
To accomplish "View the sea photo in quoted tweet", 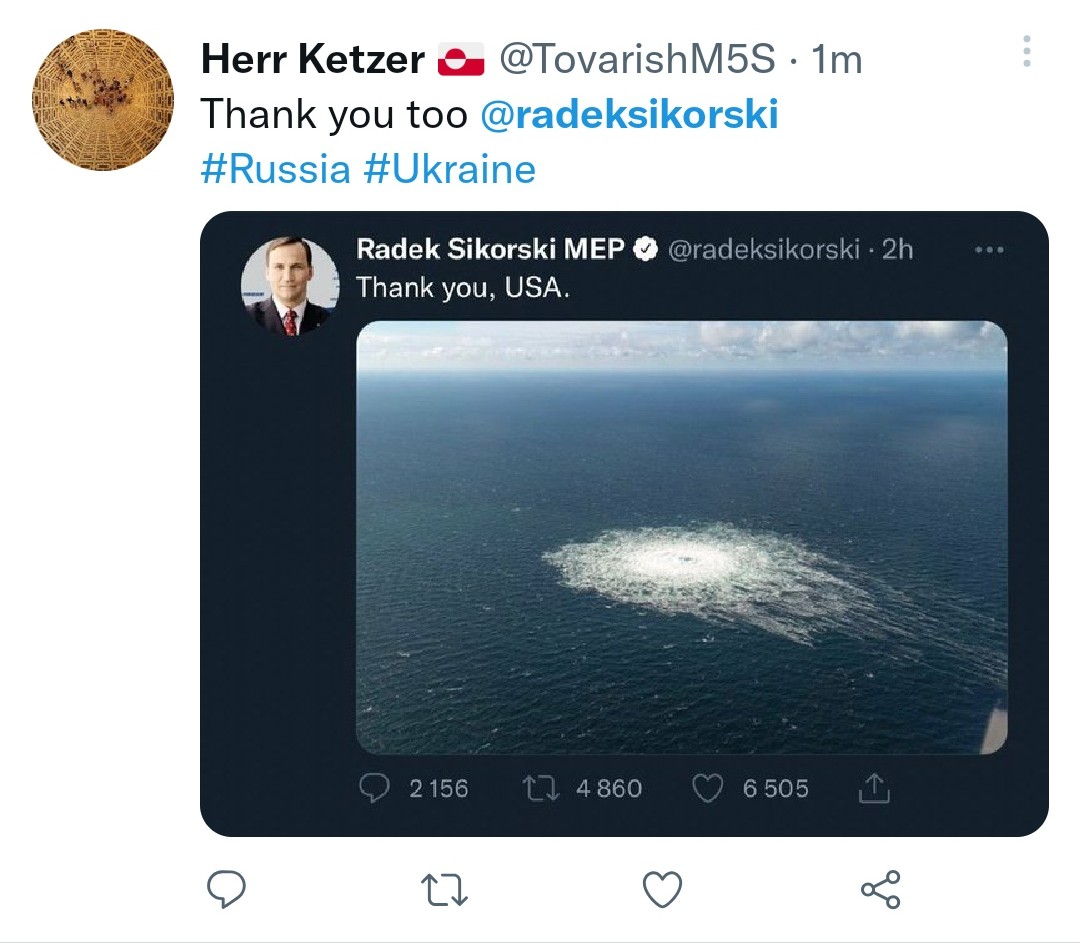I will coord(681,537).
